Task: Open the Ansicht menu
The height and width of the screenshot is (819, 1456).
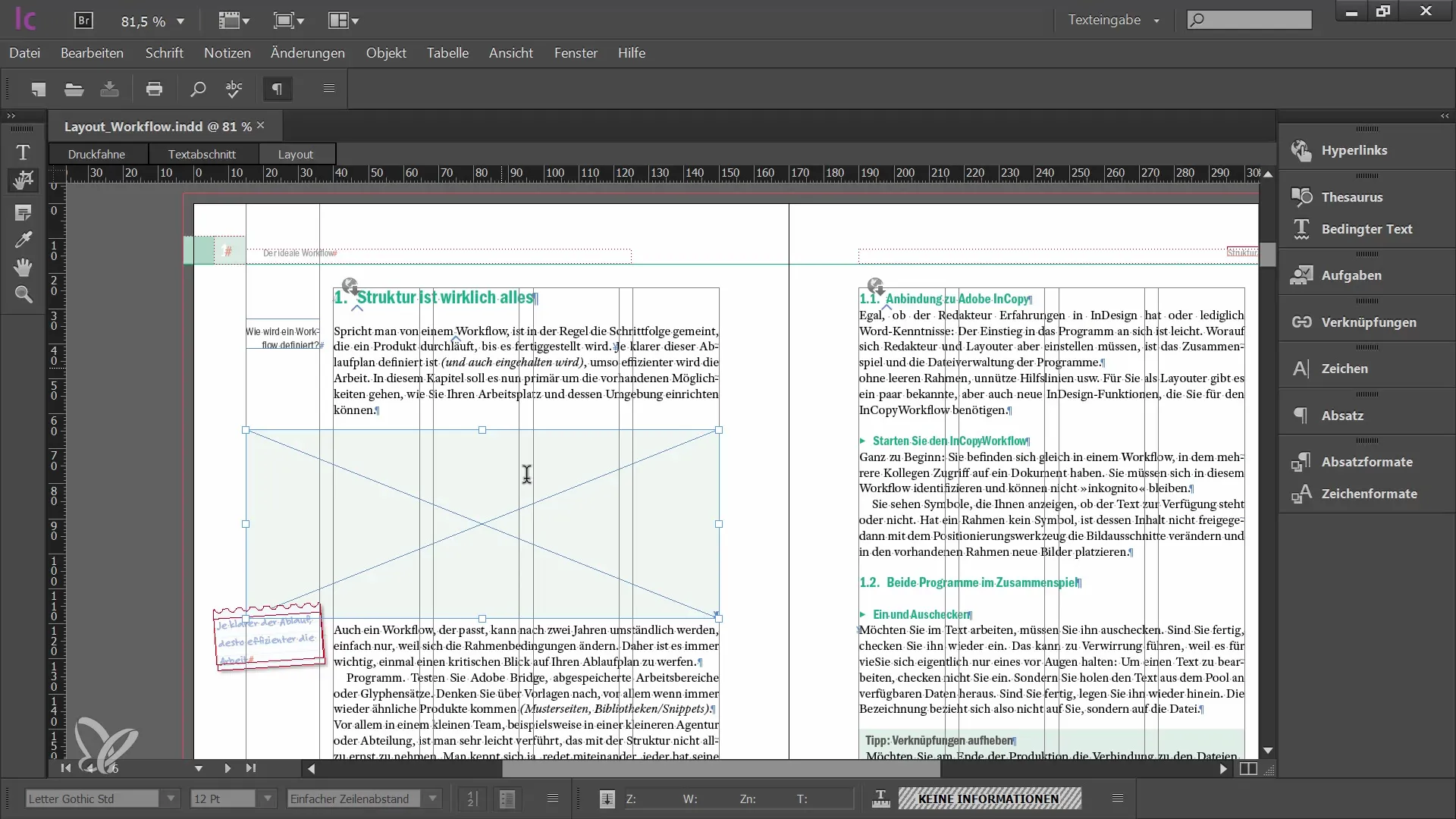Action: [510, 53]
